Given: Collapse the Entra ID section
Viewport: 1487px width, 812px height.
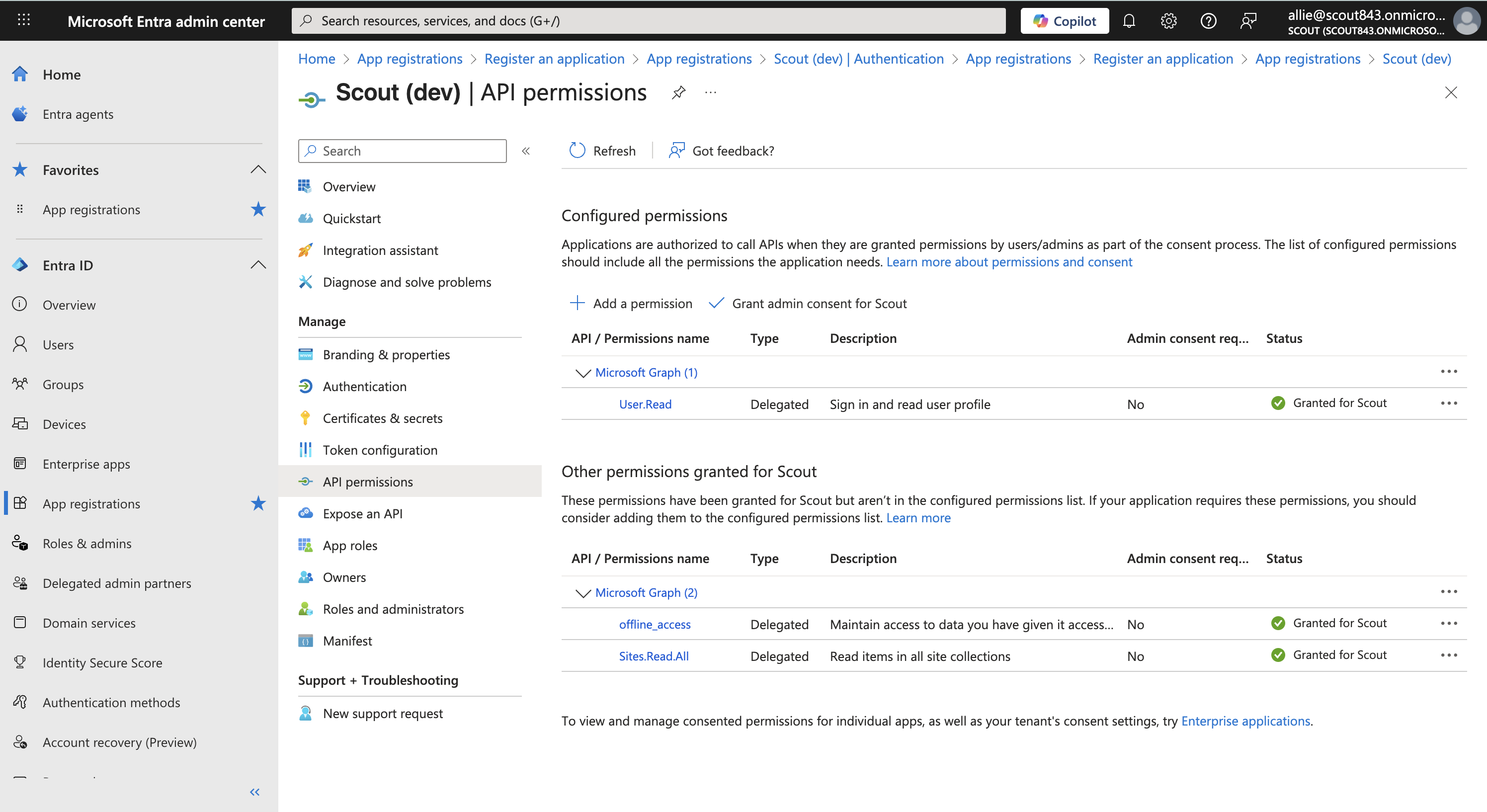Looking at the screenshot, I should coord(258,265).
